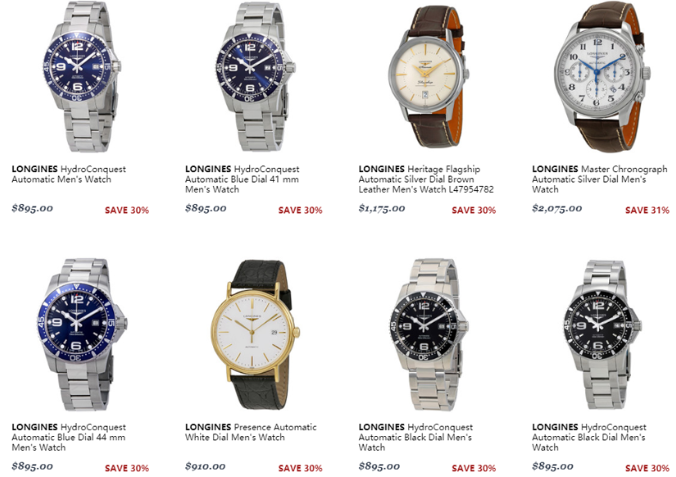This screenshot has width=676, height=477.
Task: Select SAVE 30% under Heritage Flagship watch
Action: (x=473, y=210)
